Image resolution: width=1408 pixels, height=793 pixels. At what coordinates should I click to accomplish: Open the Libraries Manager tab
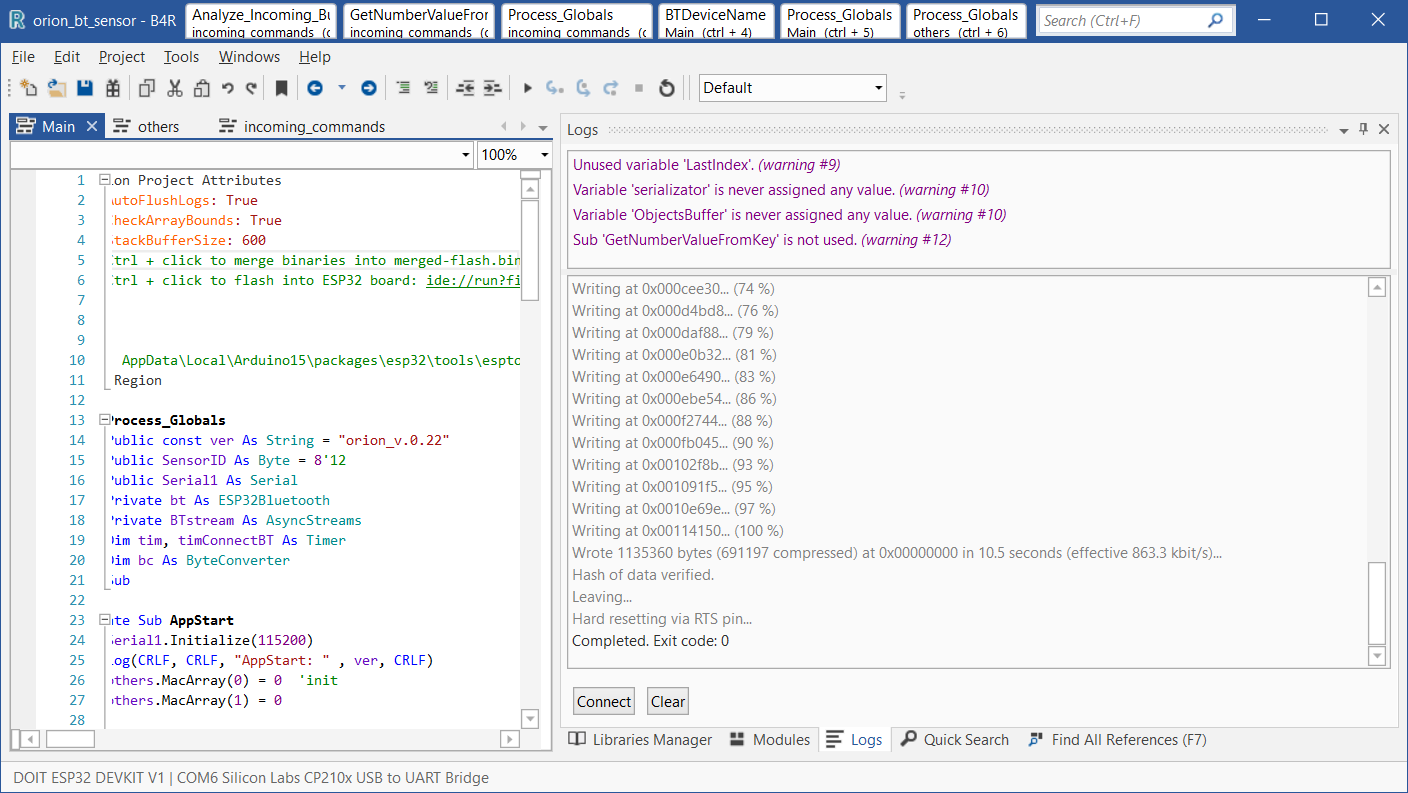pos(641,740)
